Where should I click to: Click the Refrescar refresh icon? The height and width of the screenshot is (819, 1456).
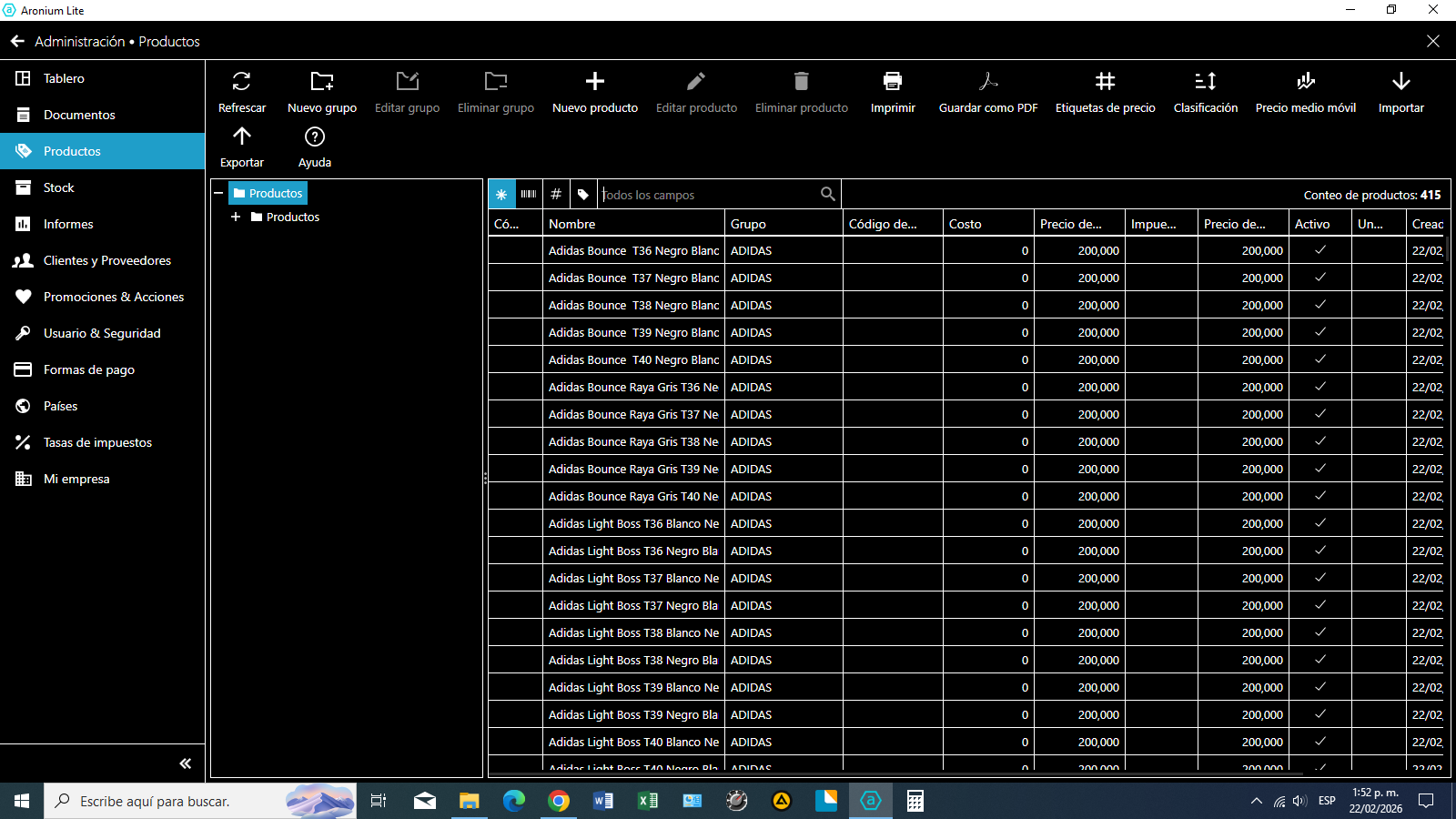click(x=241, y=82)
